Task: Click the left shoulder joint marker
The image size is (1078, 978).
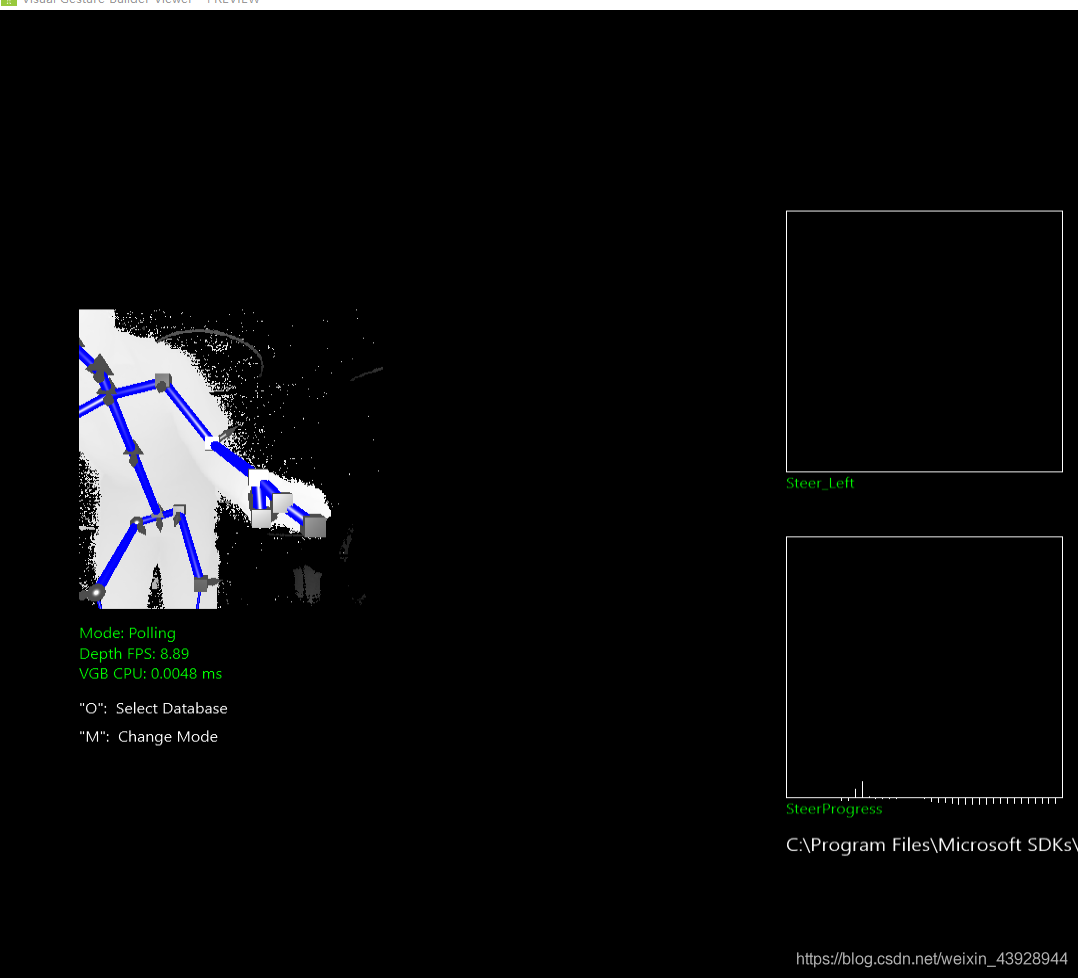Action: click(x=161, y=380)
